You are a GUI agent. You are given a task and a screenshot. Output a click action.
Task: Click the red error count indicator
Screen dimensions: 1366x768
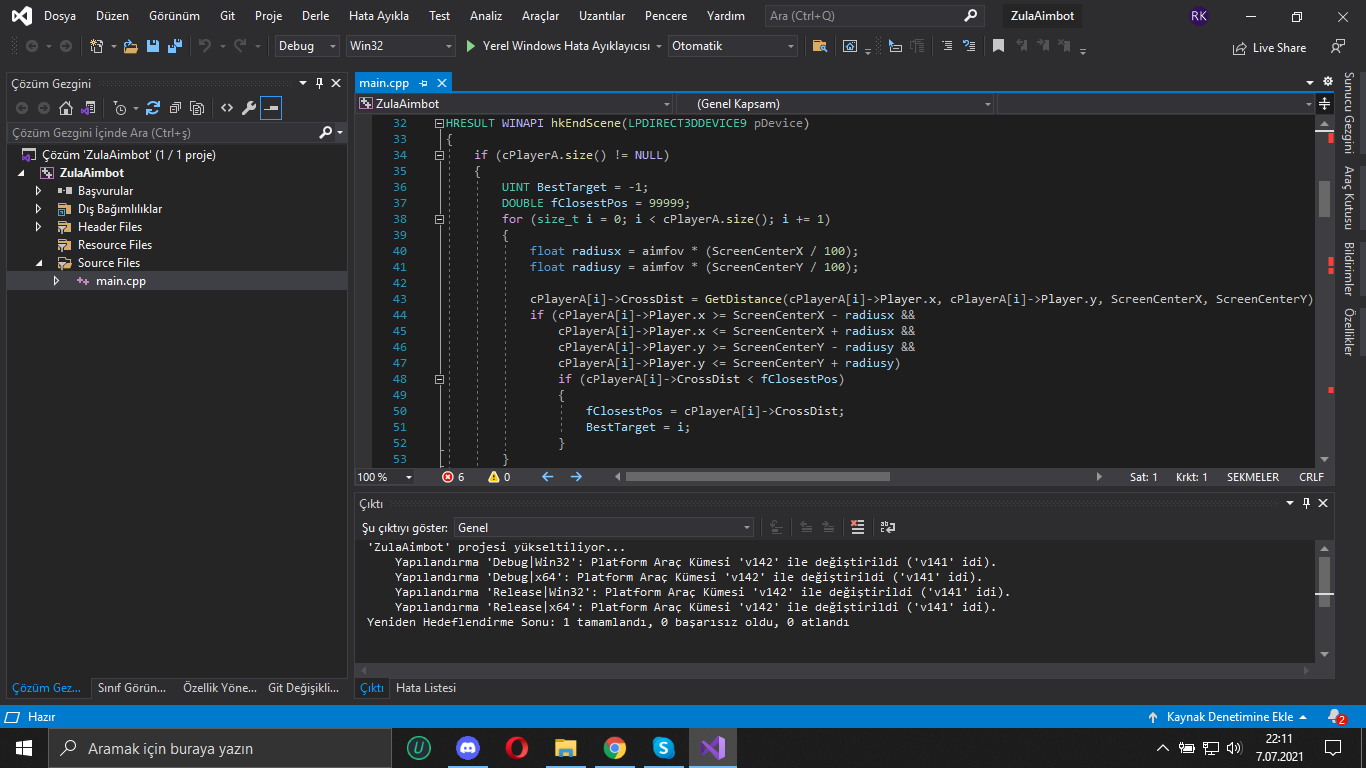(x=453, y=477)
